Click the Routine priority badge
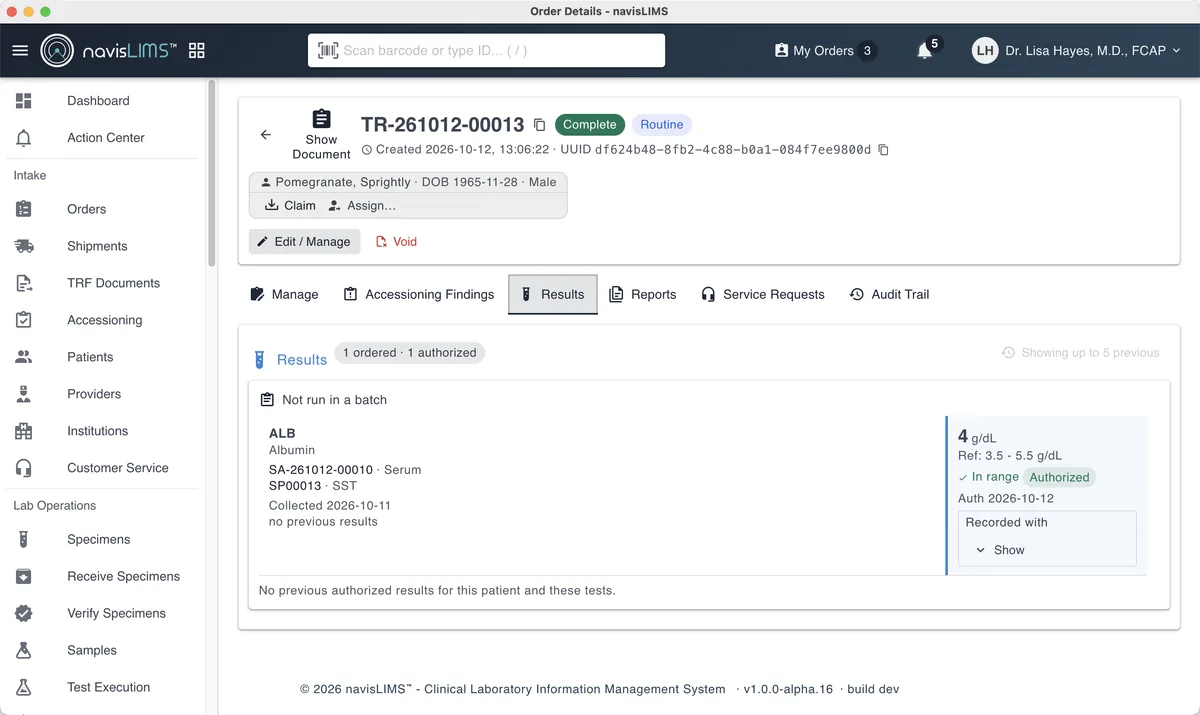This screenshot has width=1200, height=715. click(662, 125)
